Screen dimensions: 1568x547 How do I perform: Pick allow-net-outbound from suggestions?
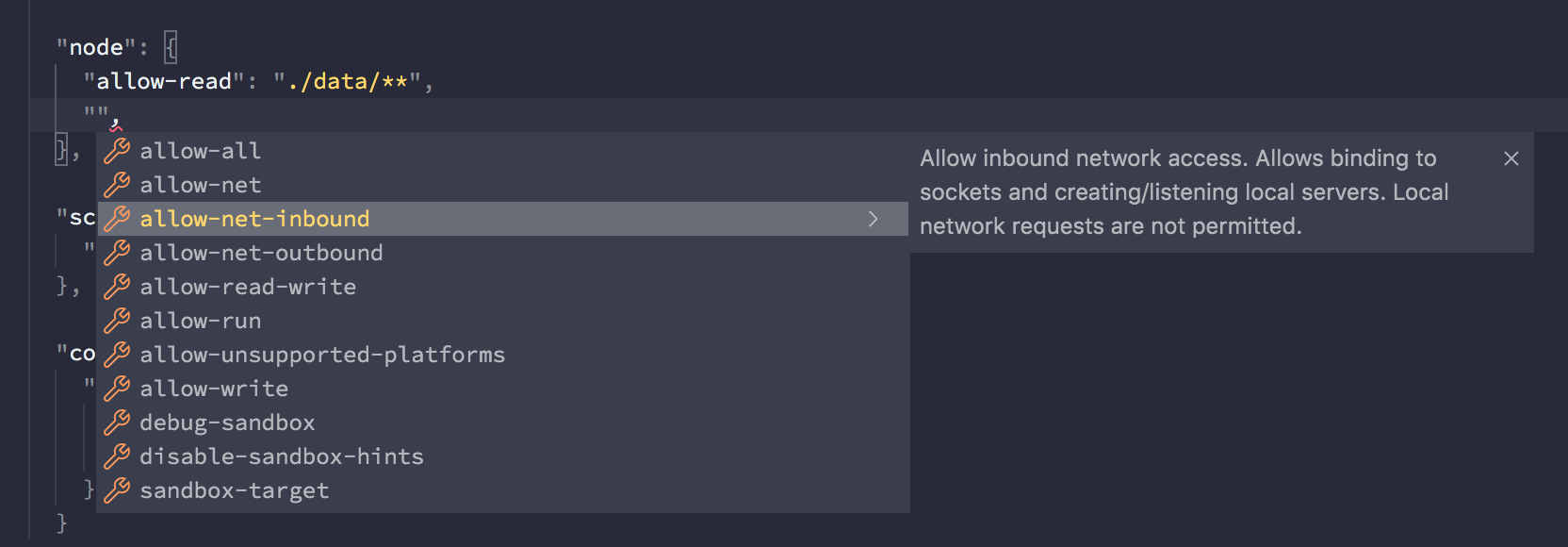[261, 253]
